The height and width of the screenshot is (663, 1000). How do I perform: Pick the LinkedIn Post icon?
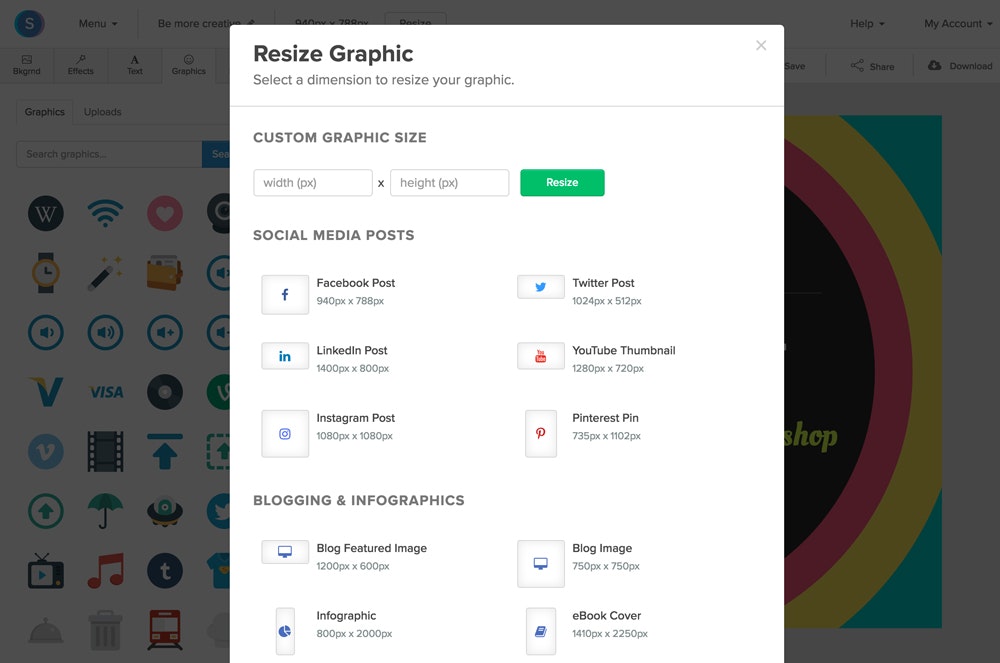(285, 356)
